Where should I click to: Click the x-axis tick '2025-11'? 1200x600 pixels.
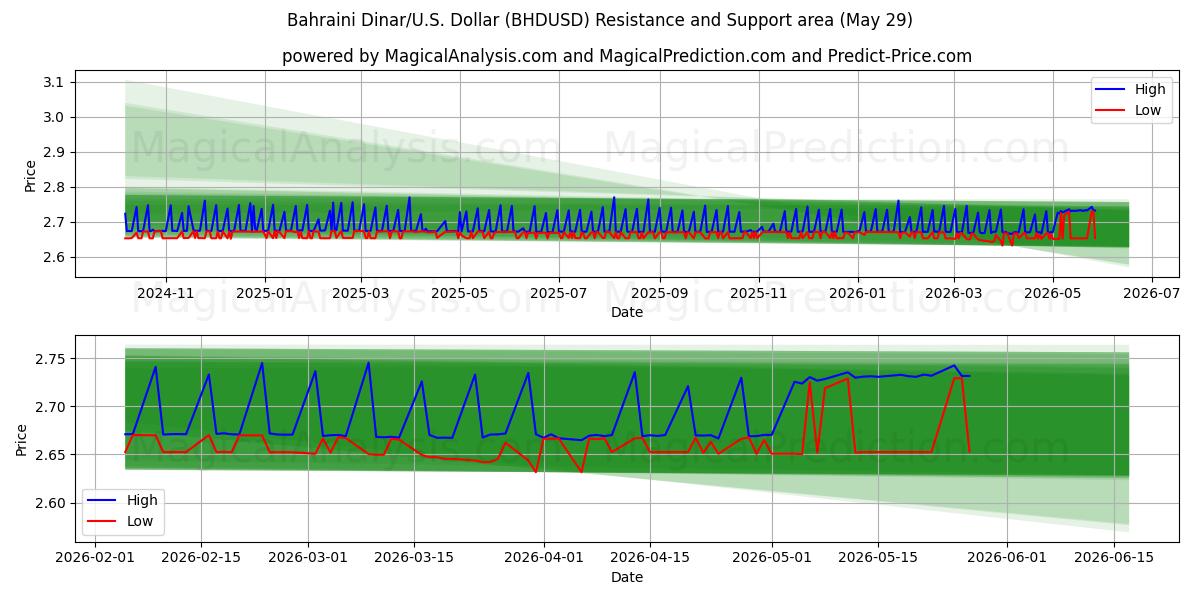pyautogui.click(x=759, y=293)
